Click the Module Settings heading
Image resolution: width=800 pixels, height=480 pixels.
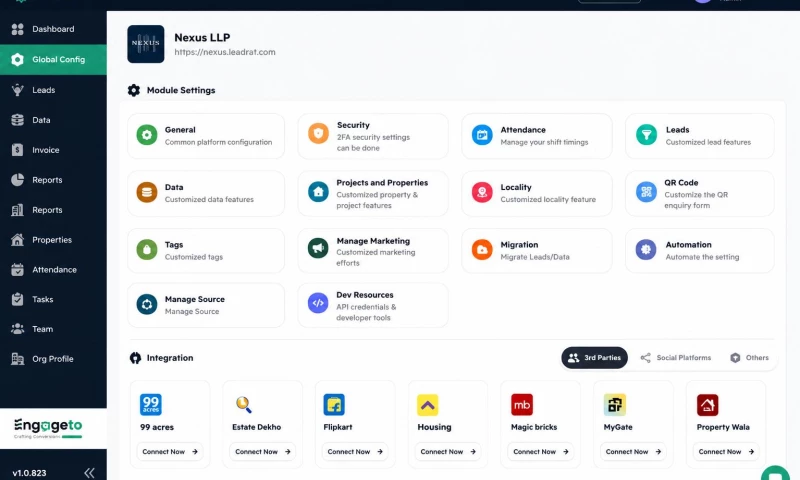[181, 90]
